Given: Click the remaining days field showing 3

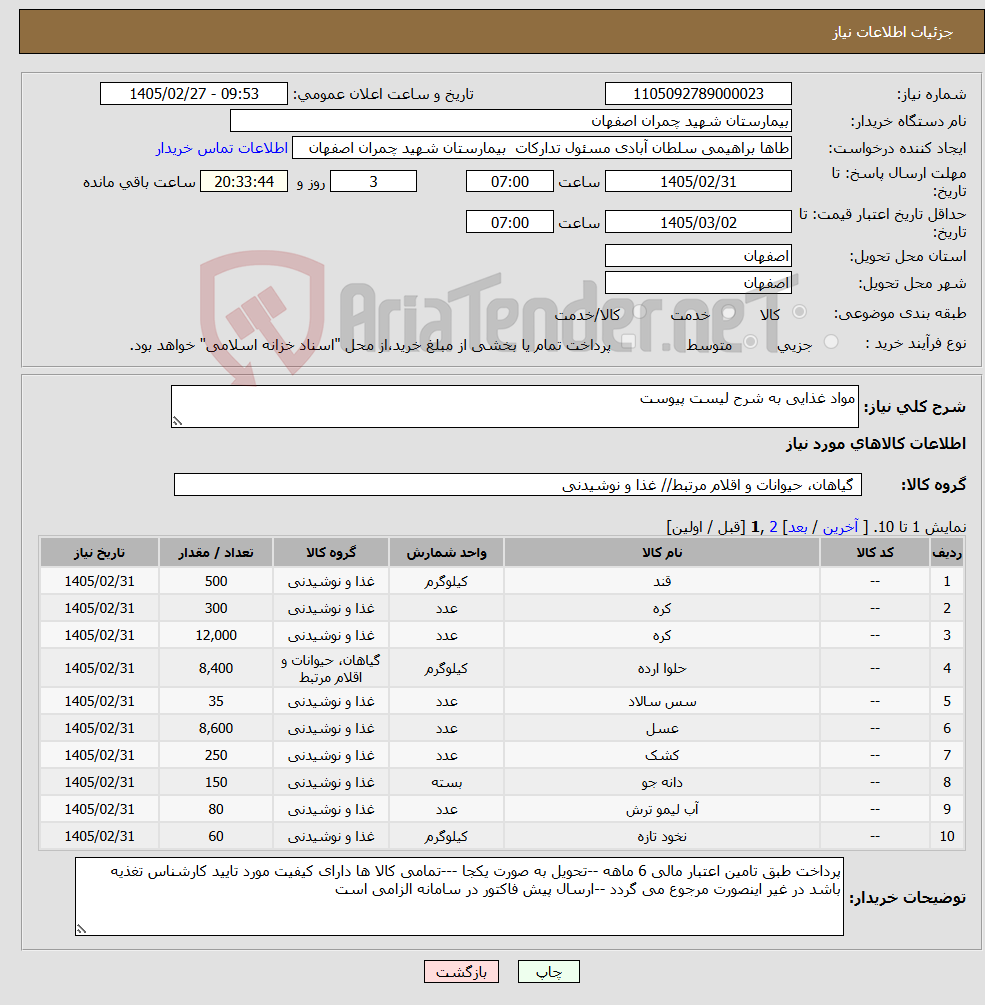Looking at the screenshot, I should coord(373,181).
